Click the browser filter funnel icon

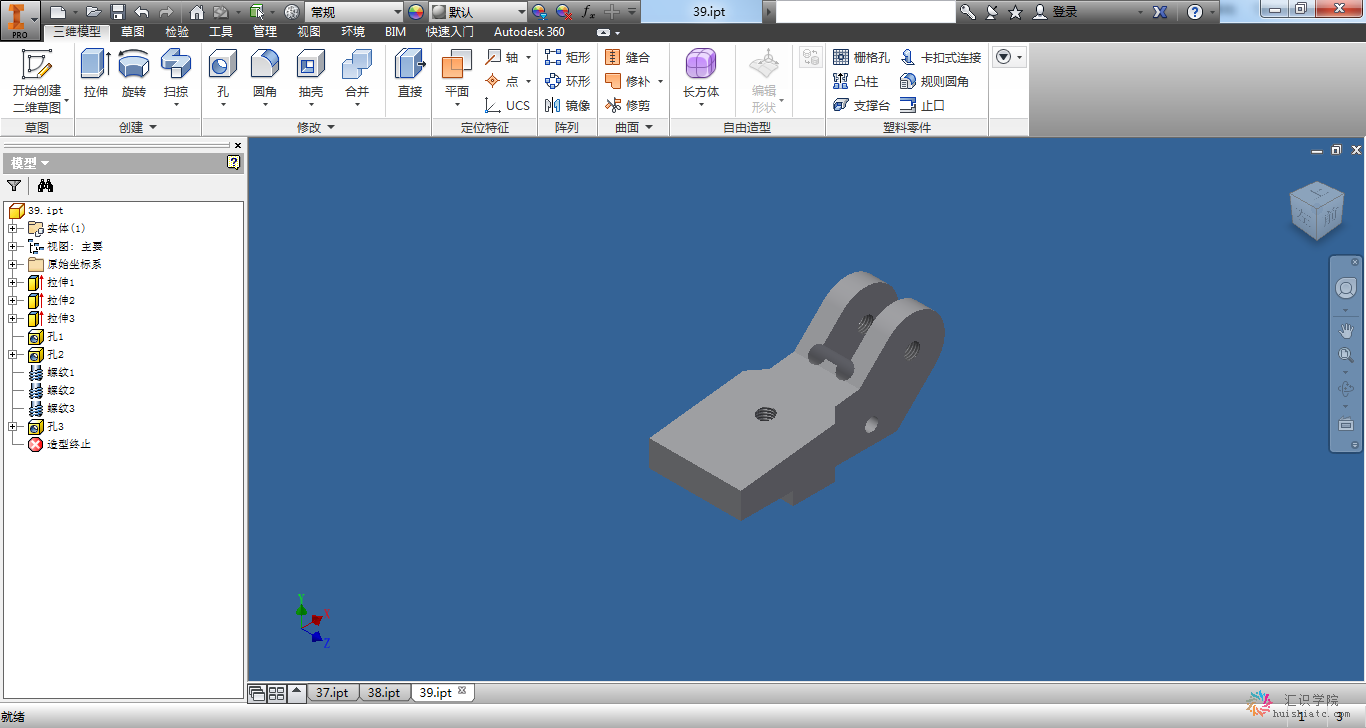(x=14, y=185)
